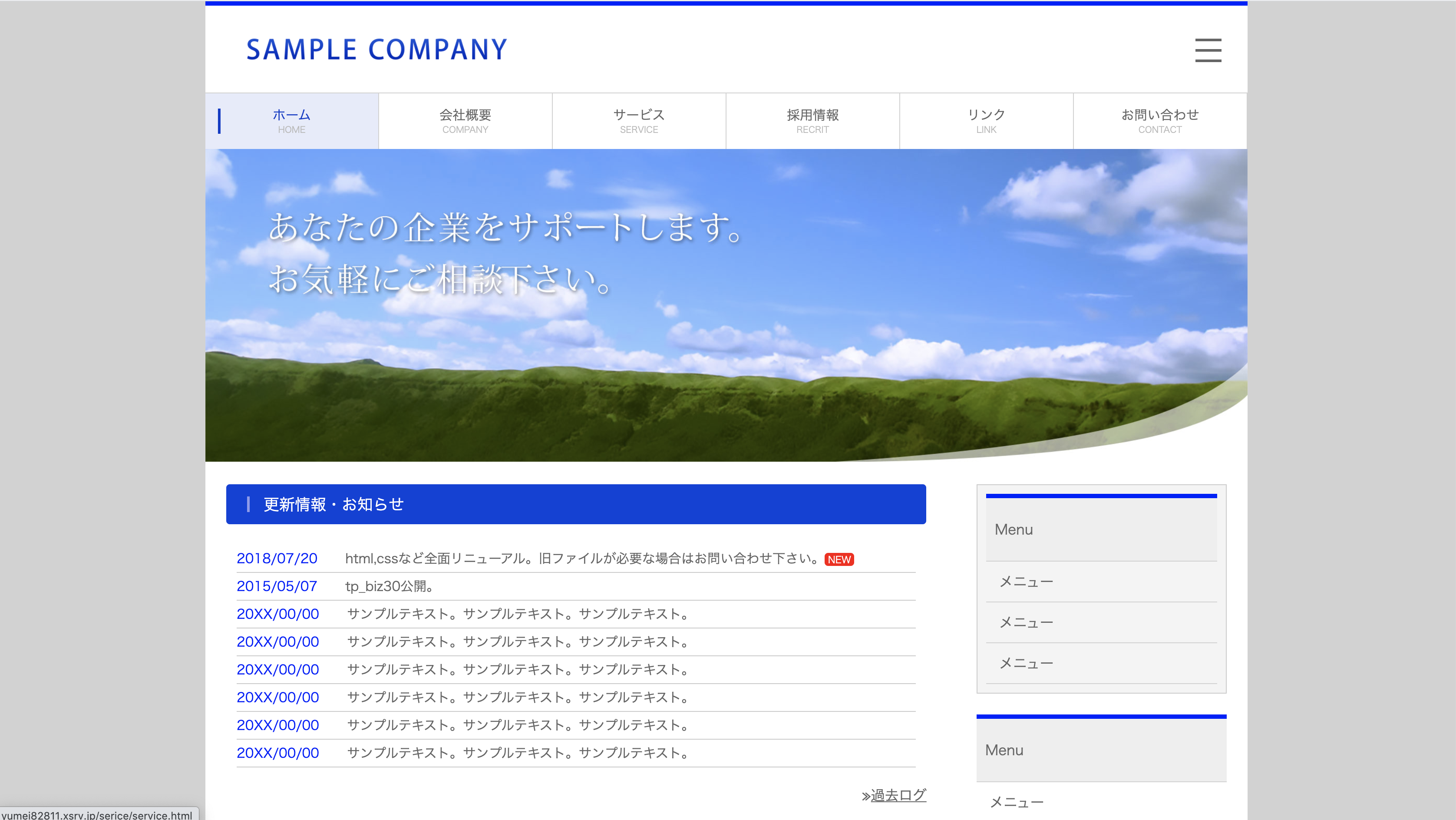Viewport: 1456px width, 820px height.
Task: Click the upper sidebar Menu heading
Action: click(1100, 529)
